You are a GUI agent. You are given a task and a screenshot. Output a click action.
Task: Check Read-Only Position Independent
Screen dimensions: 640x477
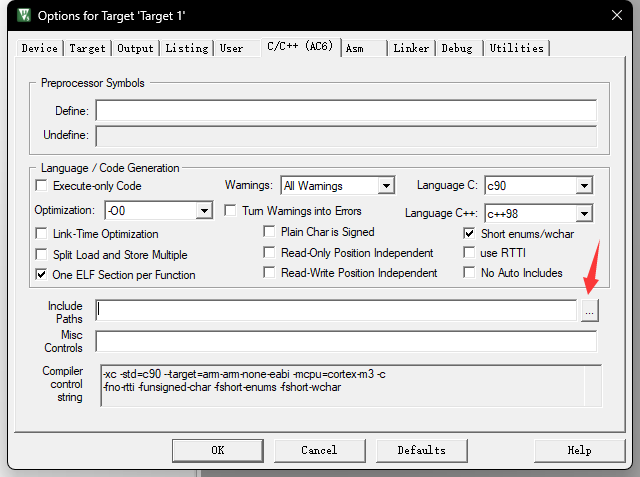coord(269,252)
